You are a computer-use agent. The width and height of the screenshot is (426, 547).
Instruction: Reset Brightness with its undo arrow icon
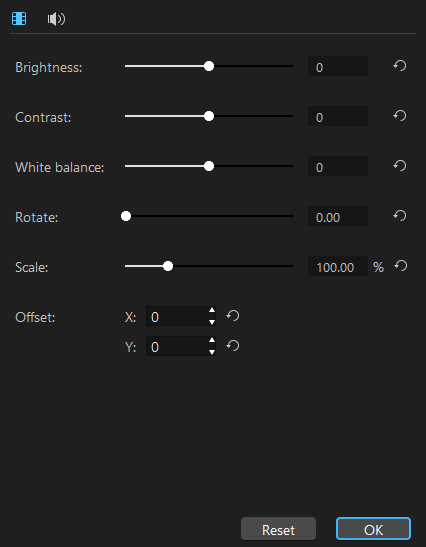click(400, 66)
